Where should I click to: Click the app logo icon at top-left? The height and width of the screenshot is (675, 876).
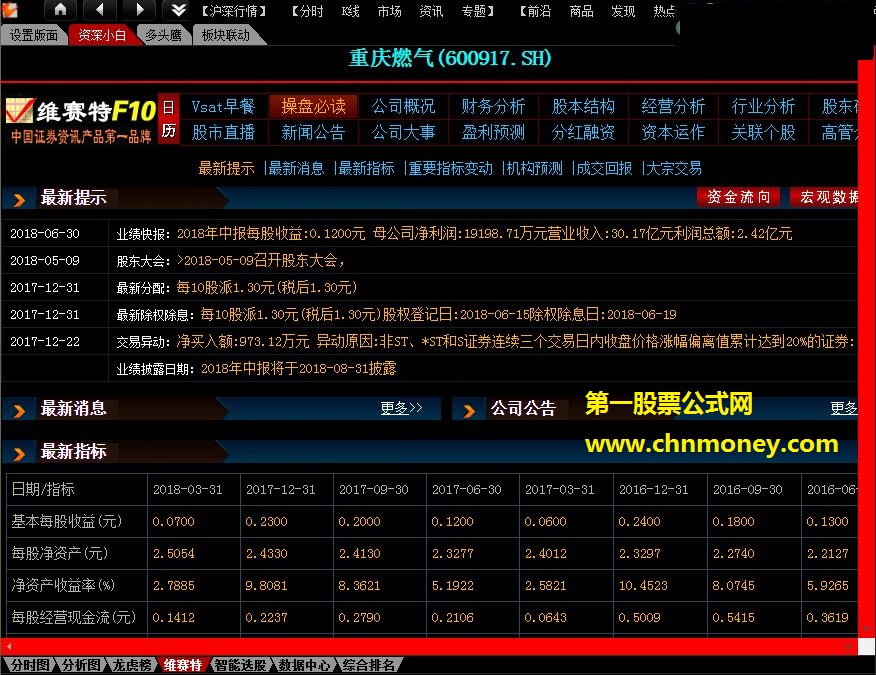[x=9, y=9]
